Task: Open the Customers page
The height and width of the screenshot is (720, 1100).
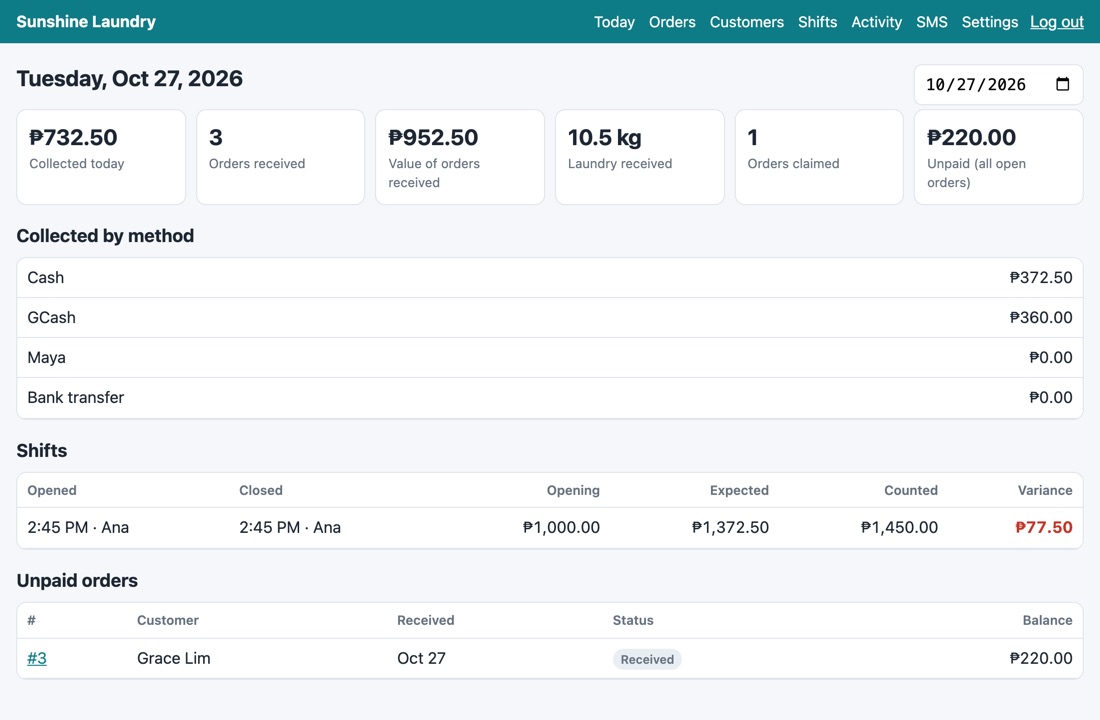Action: point(746,22)
